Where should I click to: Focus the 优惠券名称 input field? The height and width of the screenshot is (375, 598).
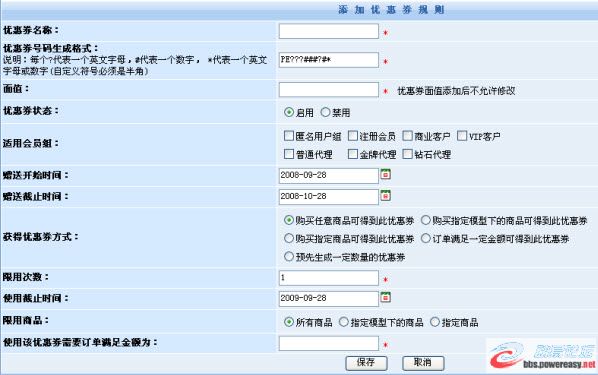click(x=329, y=31)
